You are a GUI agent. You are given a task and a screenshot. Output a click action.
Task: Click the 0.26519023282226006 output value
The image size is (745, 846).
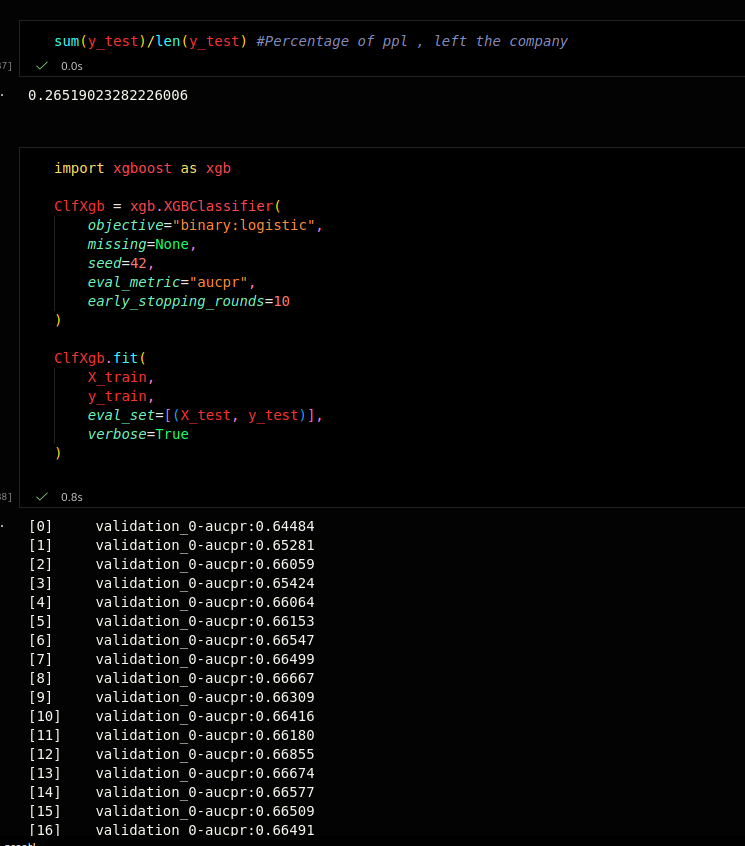coord(108,95)
